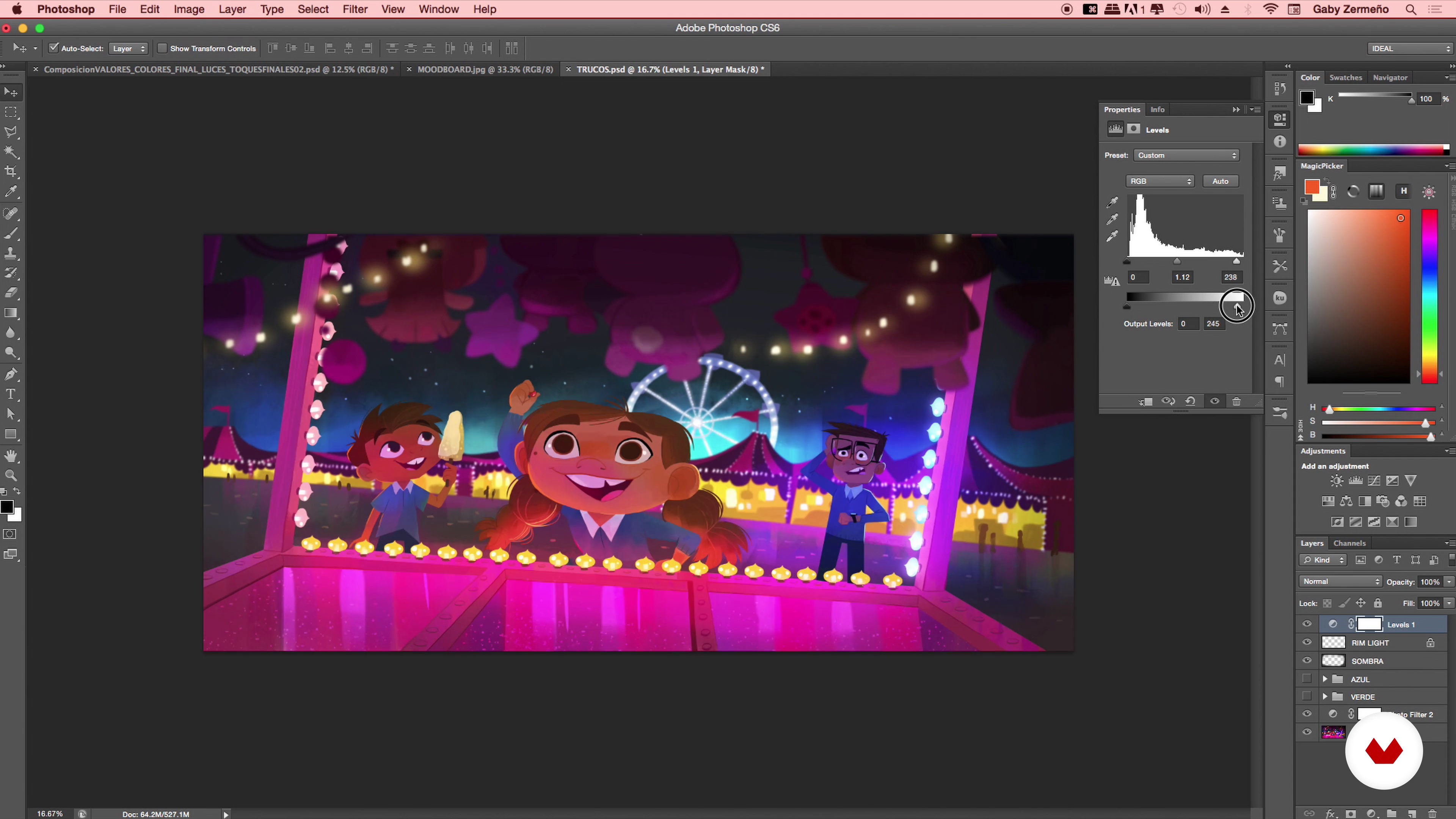Select the Lasso tool
The width and height of the screenshot is (1456, 819).
[11, 132]
